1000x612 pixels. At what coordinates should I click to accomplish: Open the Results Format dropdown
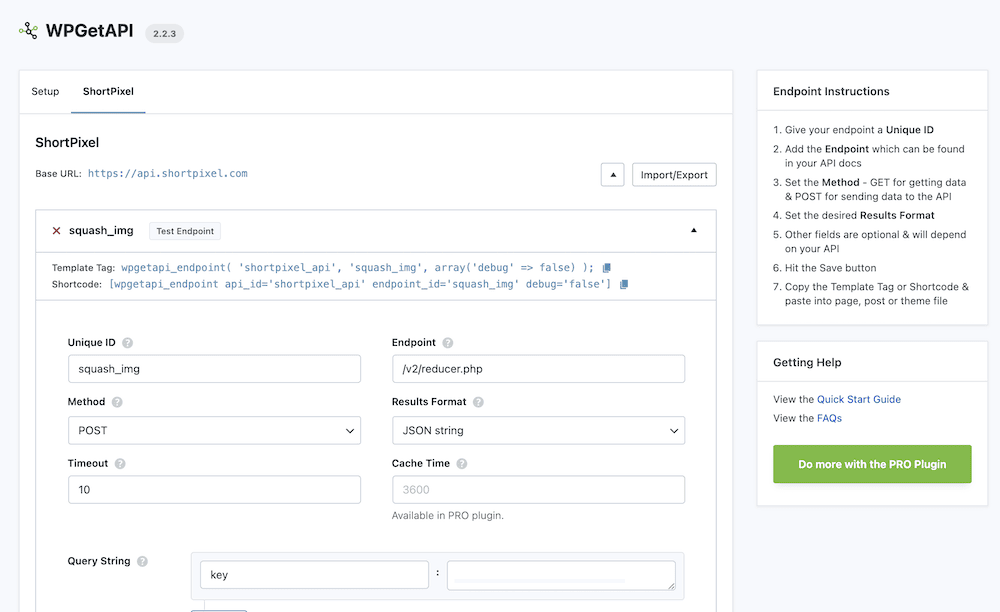point(537,430)
